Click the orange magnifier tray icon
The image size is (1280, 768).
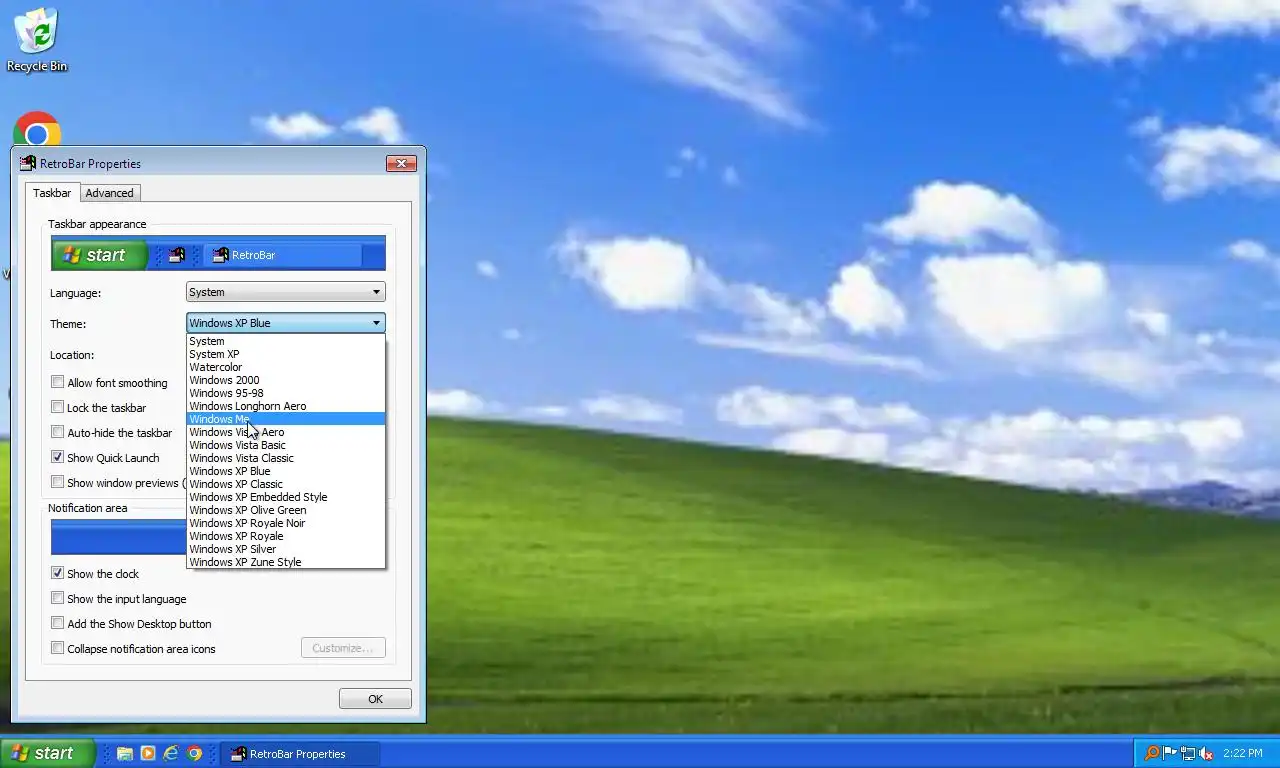pyautogui.click(x=1152, y=754)
